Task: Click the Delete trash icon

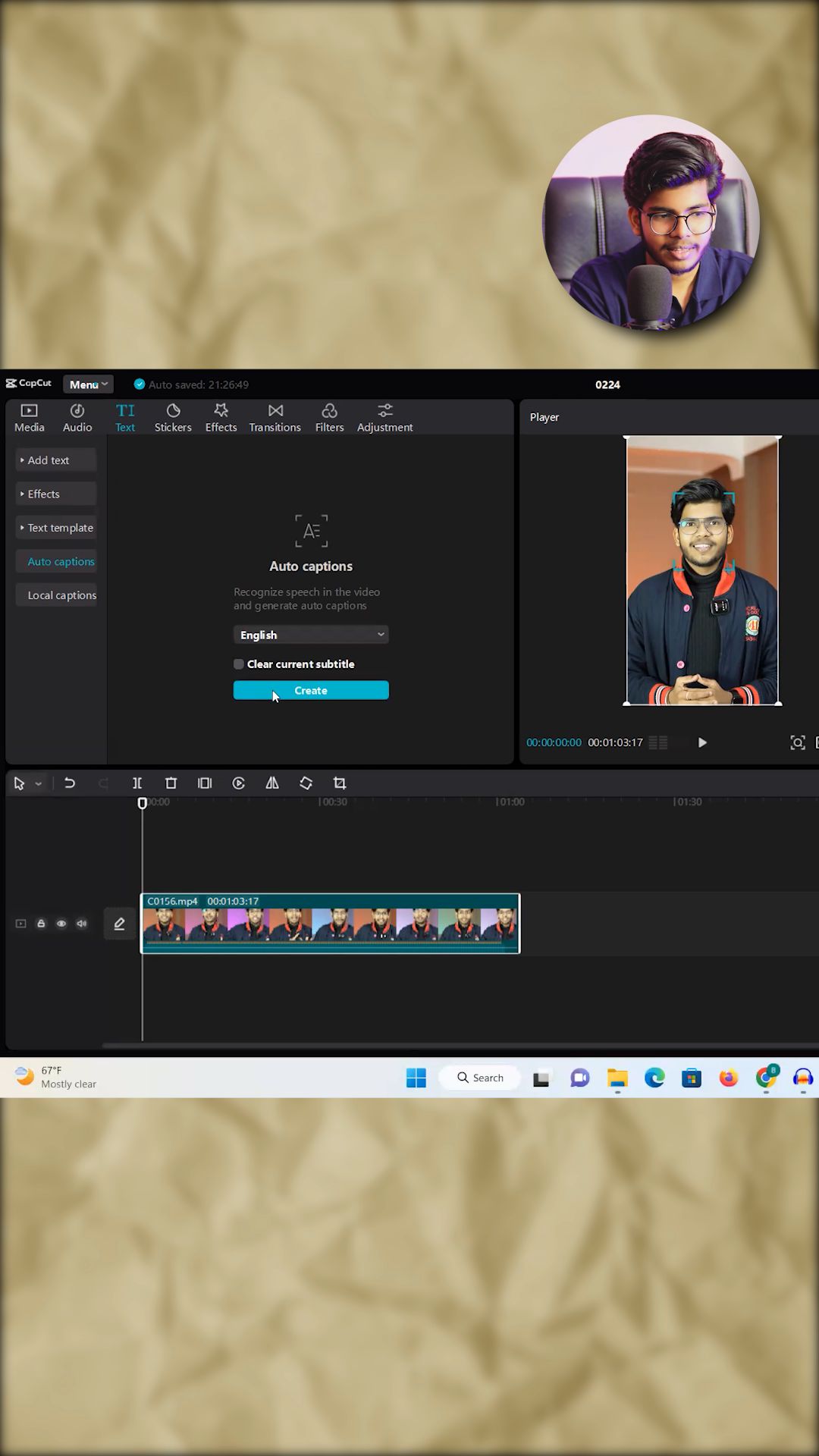Action: coord(171,783)
